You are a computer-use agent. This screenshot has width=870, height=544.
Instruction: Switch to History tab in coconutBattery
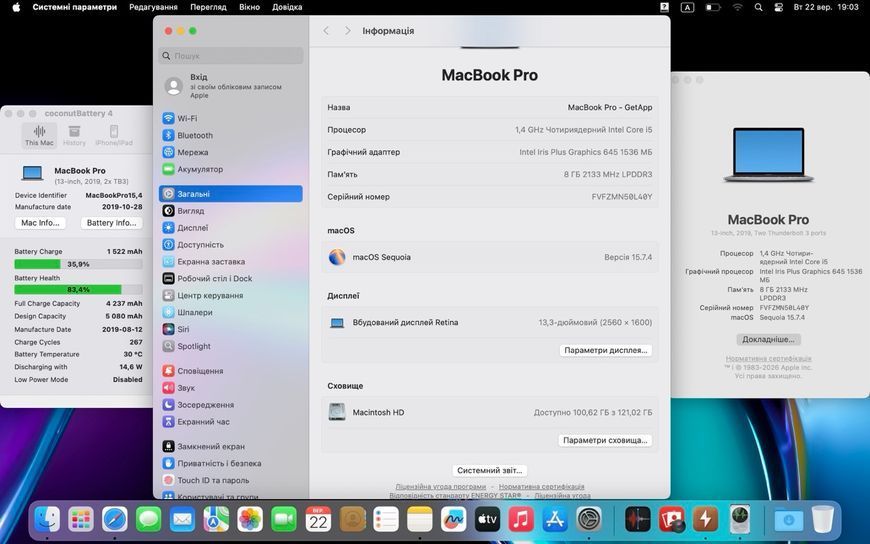[x=74, y=135]
